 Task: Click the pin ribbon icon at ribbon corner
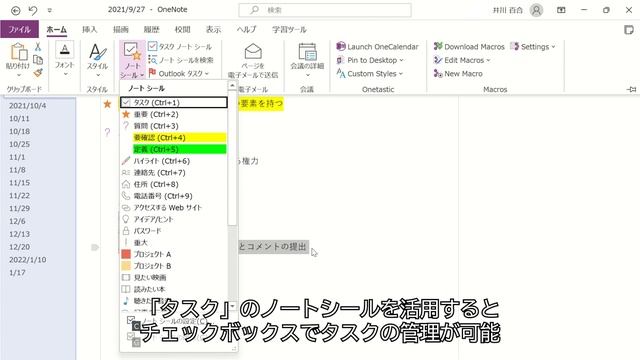click(631, 89)
